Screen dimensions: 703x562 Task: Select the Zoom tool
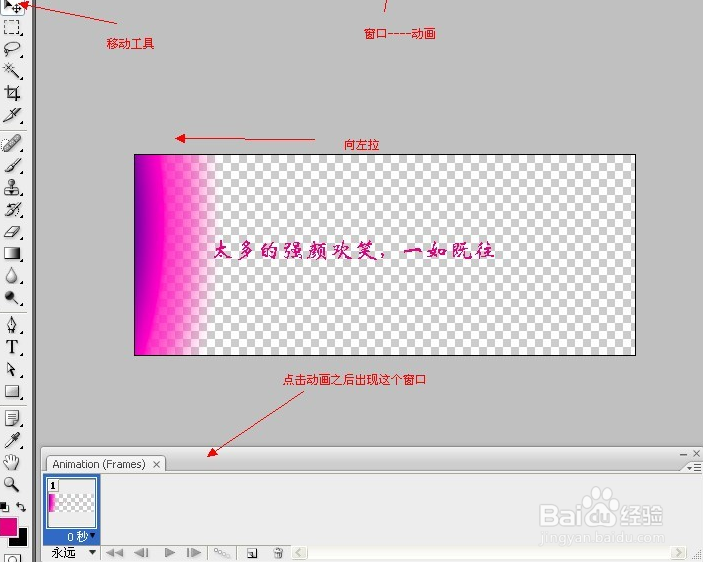pos(12,484)
